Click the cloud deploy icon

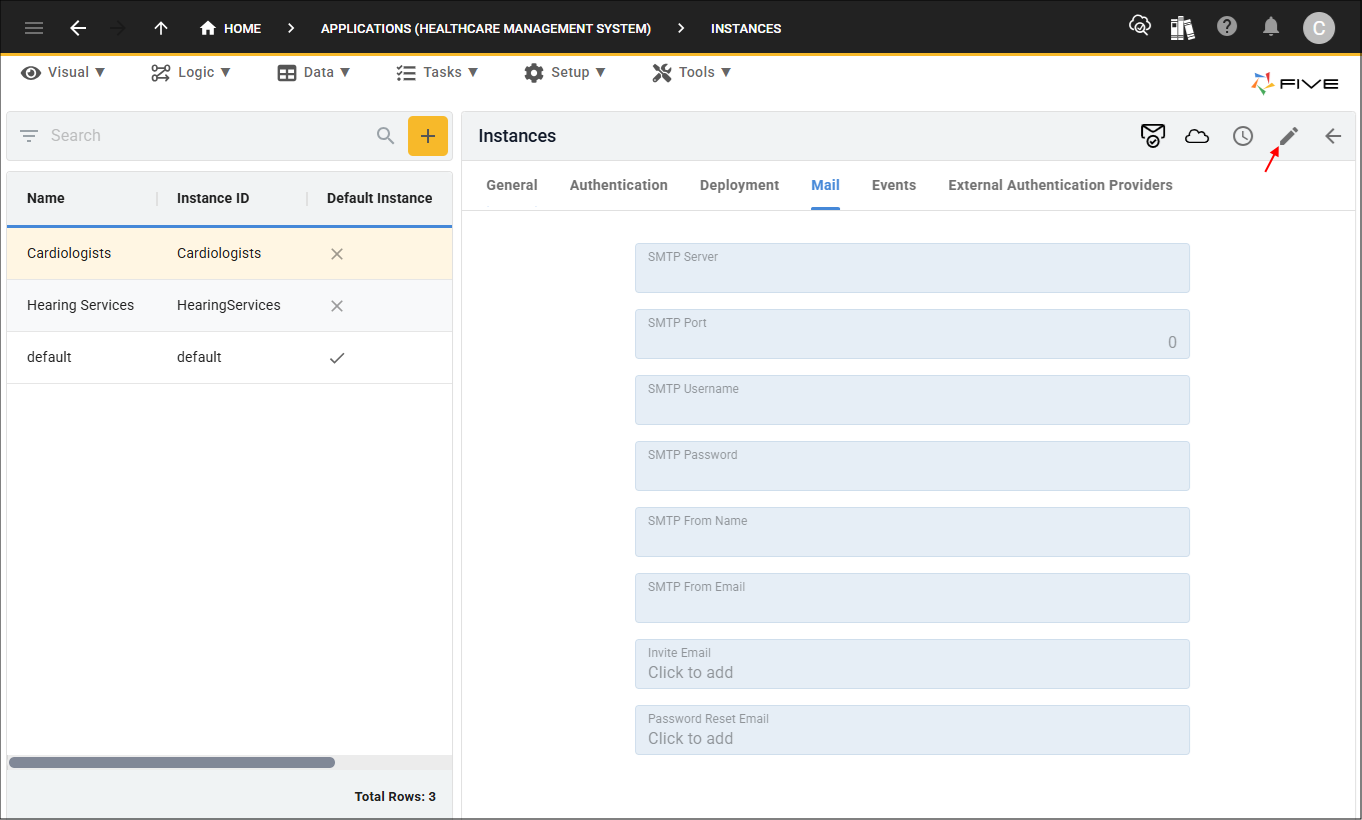[1197, 136]
